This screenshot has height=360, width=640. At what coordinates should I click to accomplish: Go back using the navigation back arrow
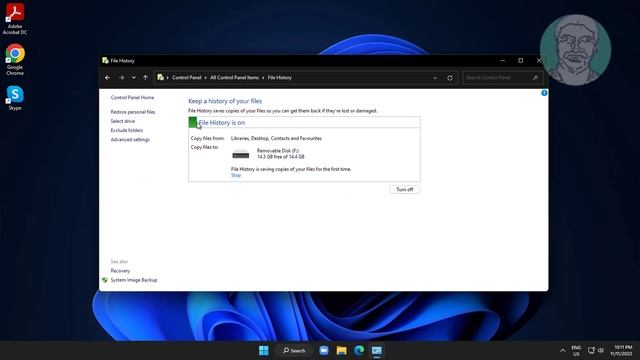click(x=107, y=78)
